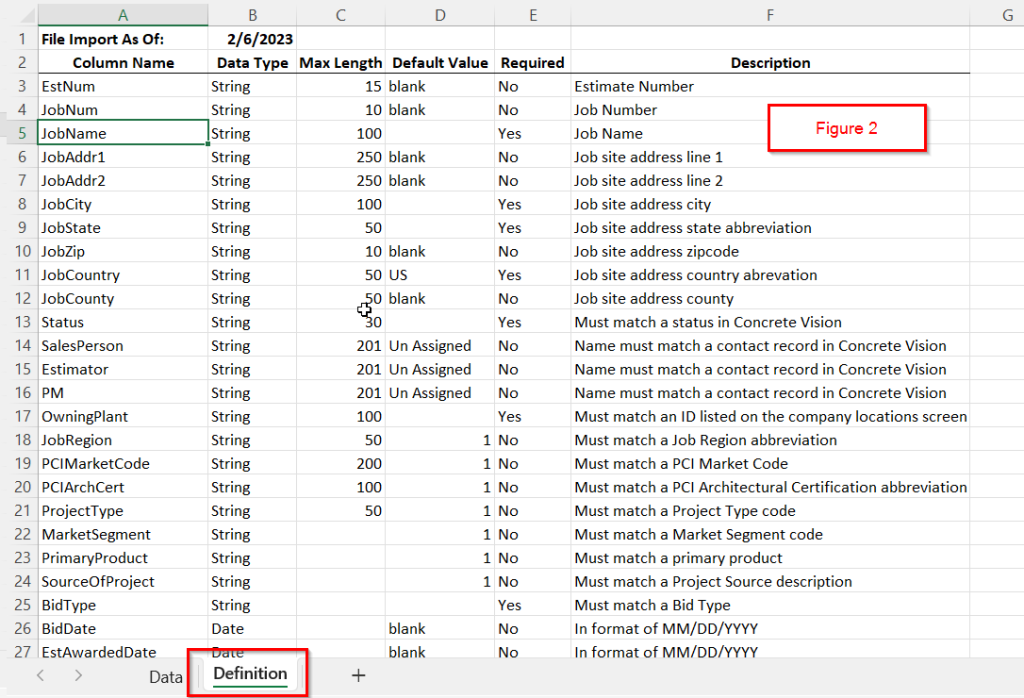
Task: Select row number 13 for Status
Action: [20, 322]
